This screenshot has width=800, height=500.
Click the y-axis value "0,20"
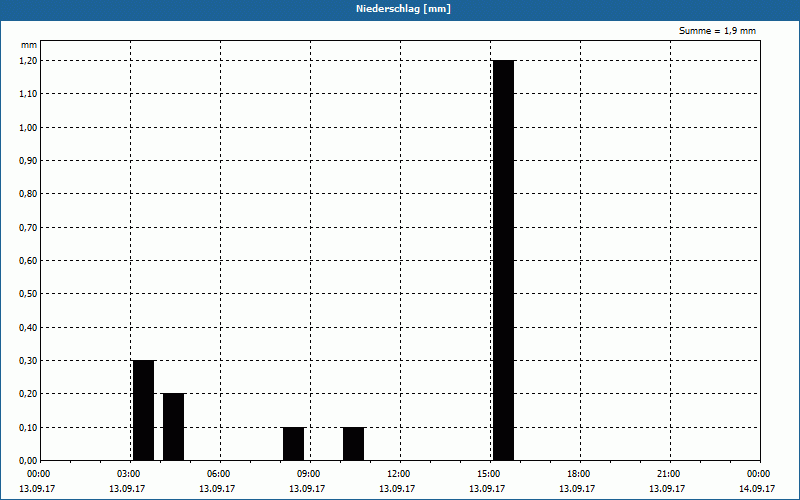[28, 394]
